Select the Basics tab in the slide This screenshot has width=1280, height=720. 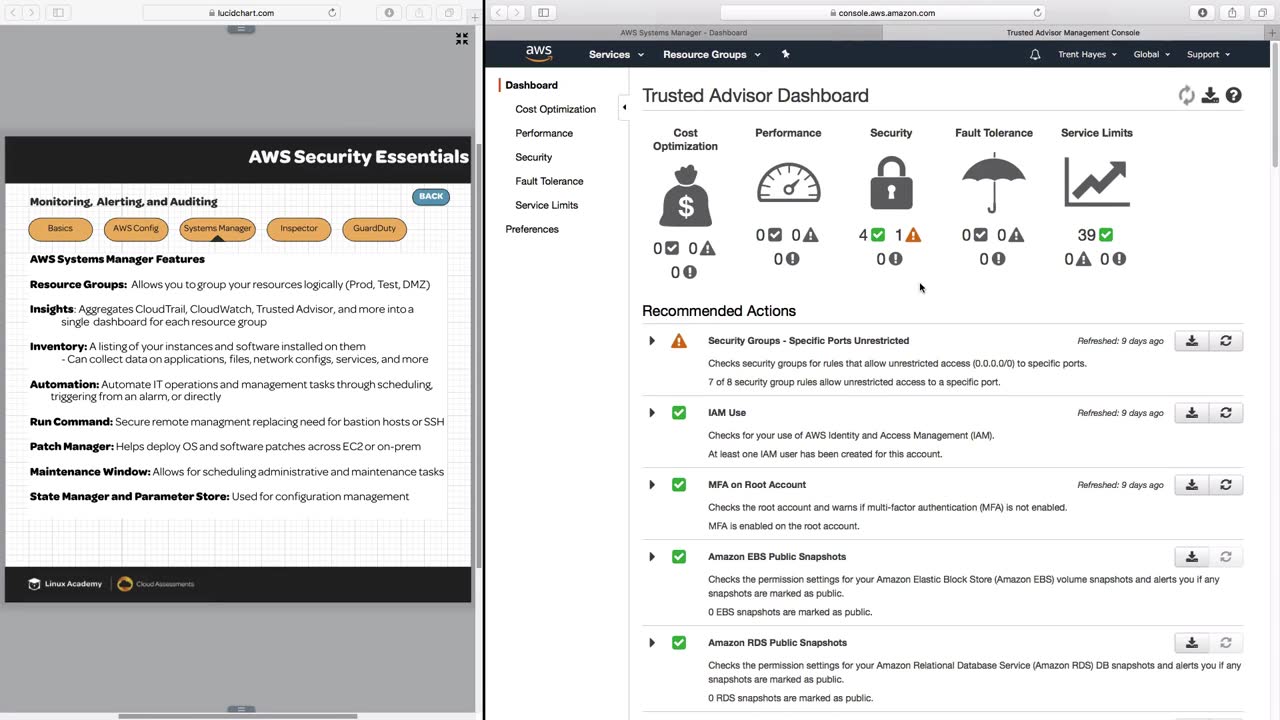[x=60, y=229]
